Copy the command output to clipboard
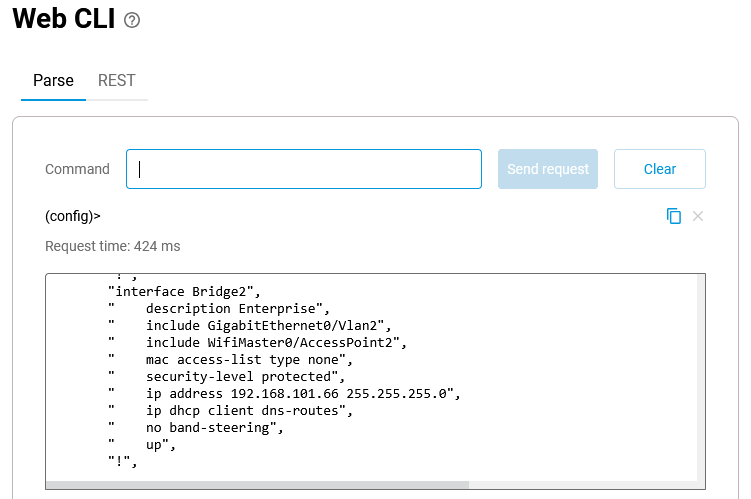 click(x=674, y=216)
